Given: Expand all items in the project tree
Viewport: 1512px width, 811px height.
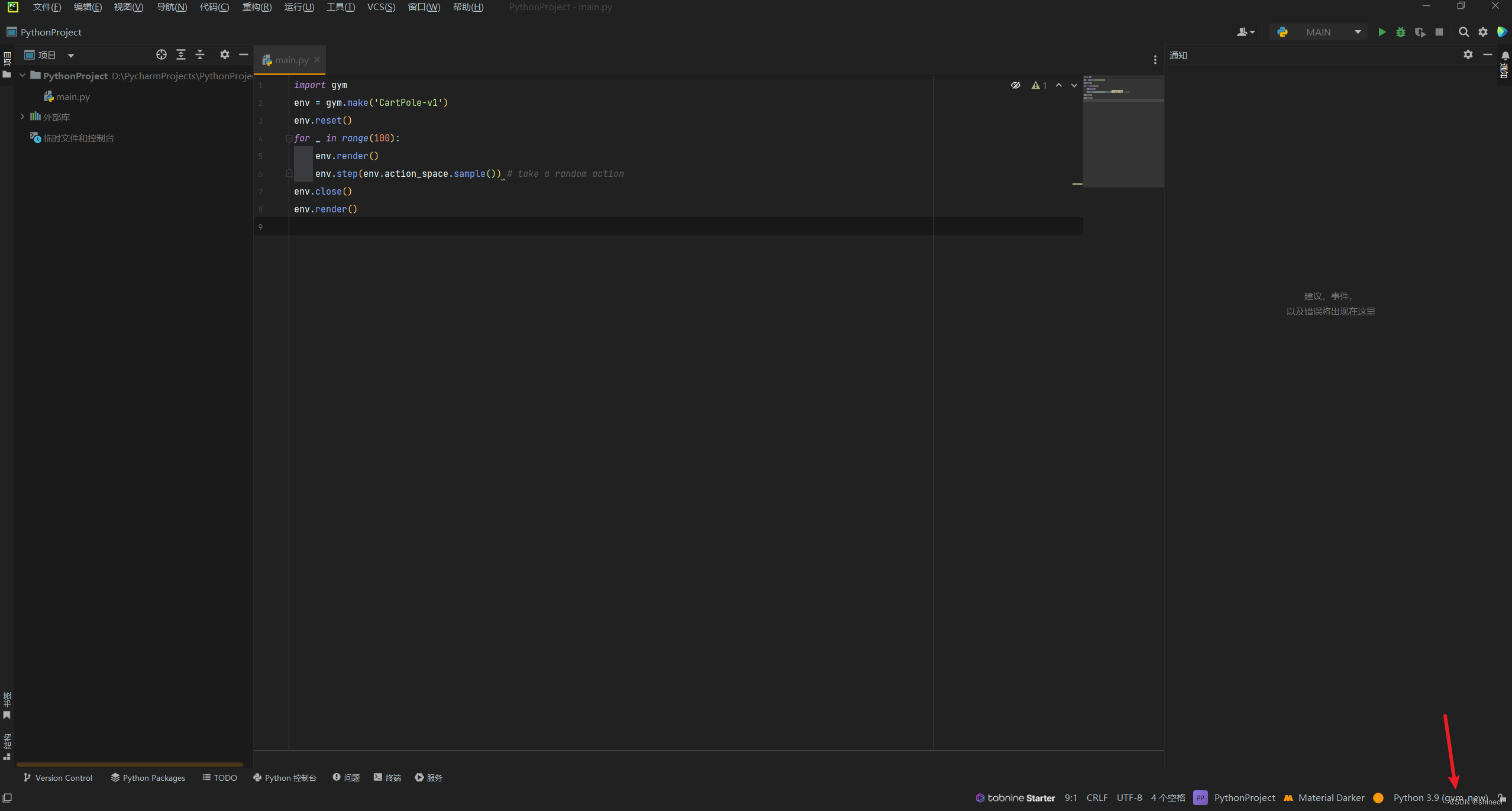Looking at the screenshot, I should tap(181, 54).
